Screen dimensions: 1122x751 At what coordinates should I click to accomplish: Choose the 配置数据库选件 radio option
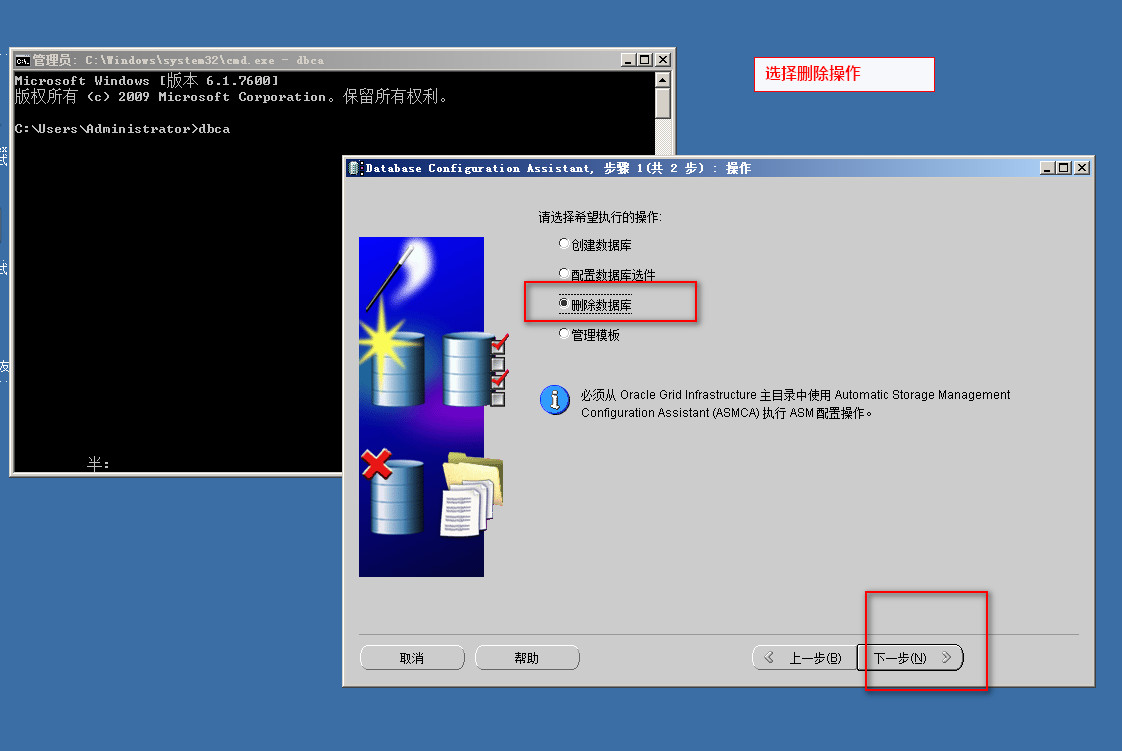pyautogui.click(x=564, y=274)
